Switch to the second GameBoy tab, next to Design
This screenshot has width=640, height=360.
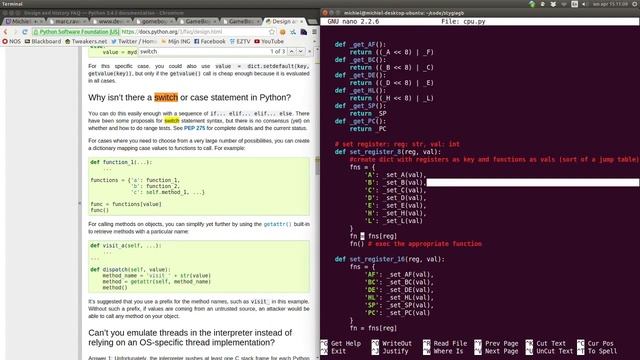pos(241,21)
